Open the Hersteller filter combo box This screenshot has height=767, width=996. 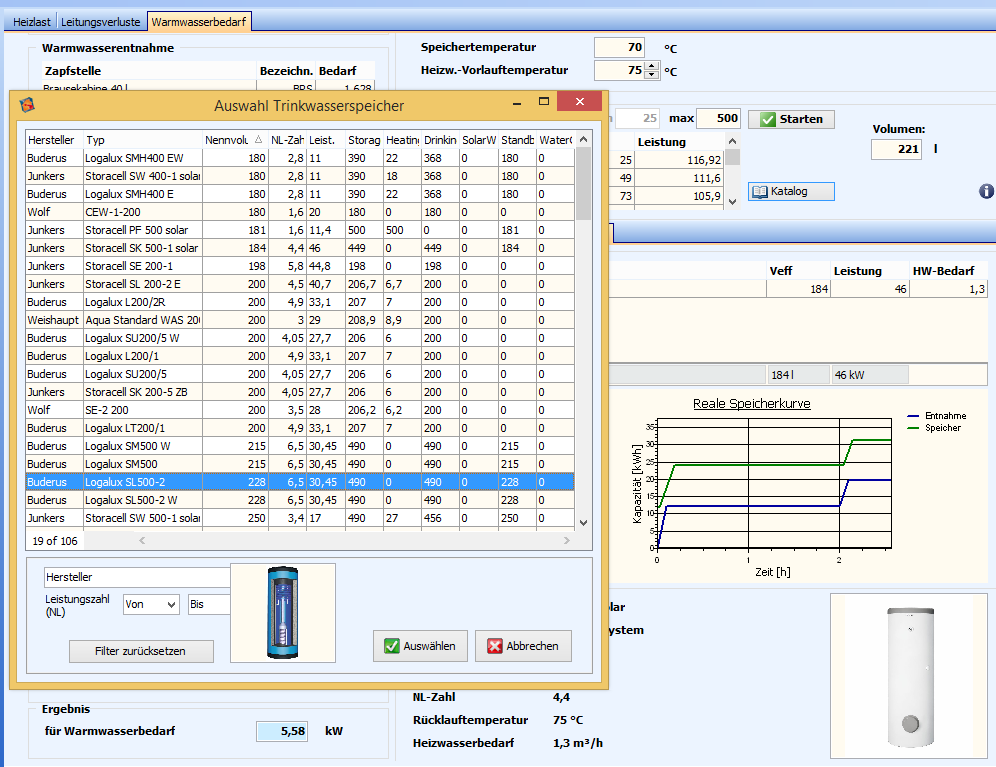(x=137, y=577)
